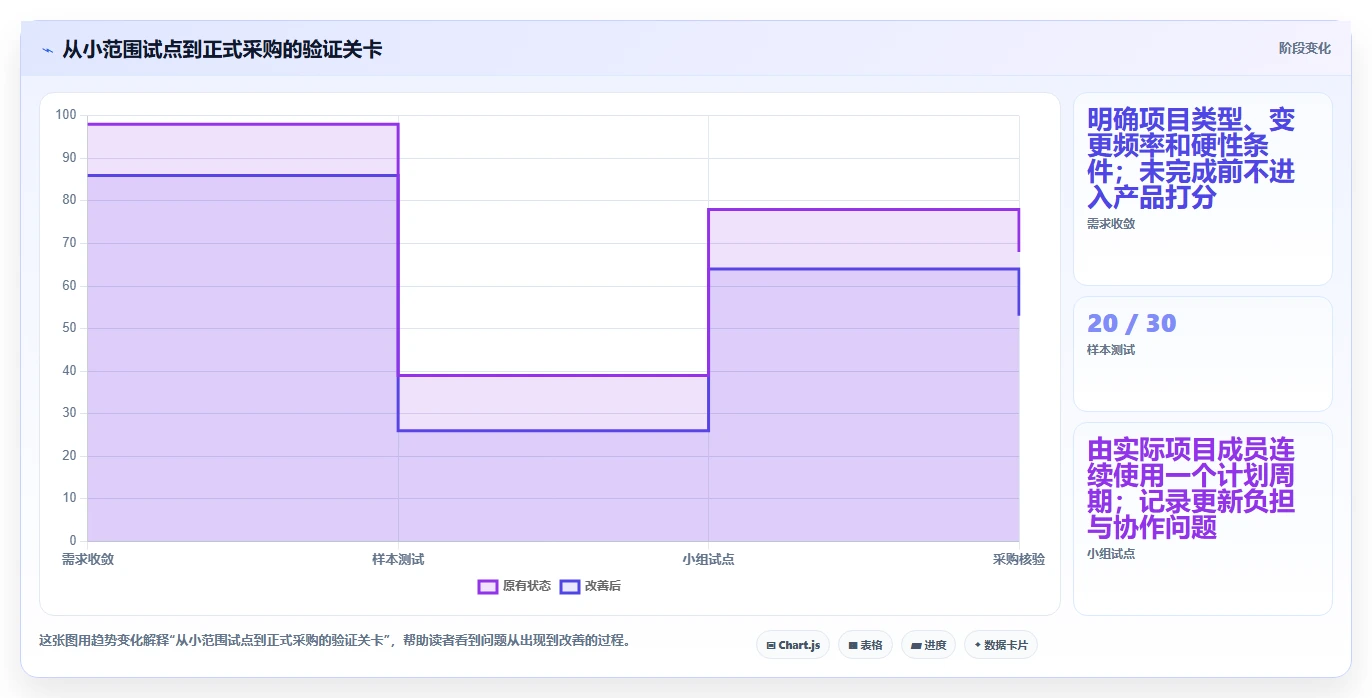Viewport: 1372px width, 698px height.
Task: Click the 20 / 30 value card
Action: click(x=1203, y=354)
